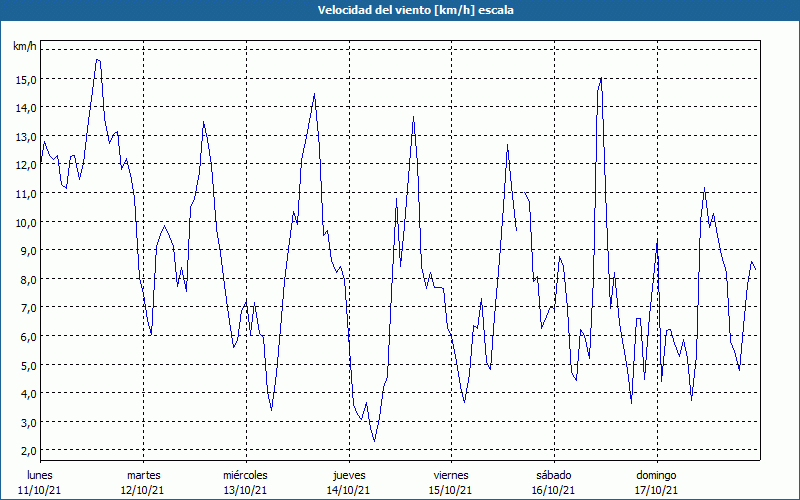This screenshot has width=800, height=500.
Task: Click the 'km/h' unit label
Action: (25, 46)
